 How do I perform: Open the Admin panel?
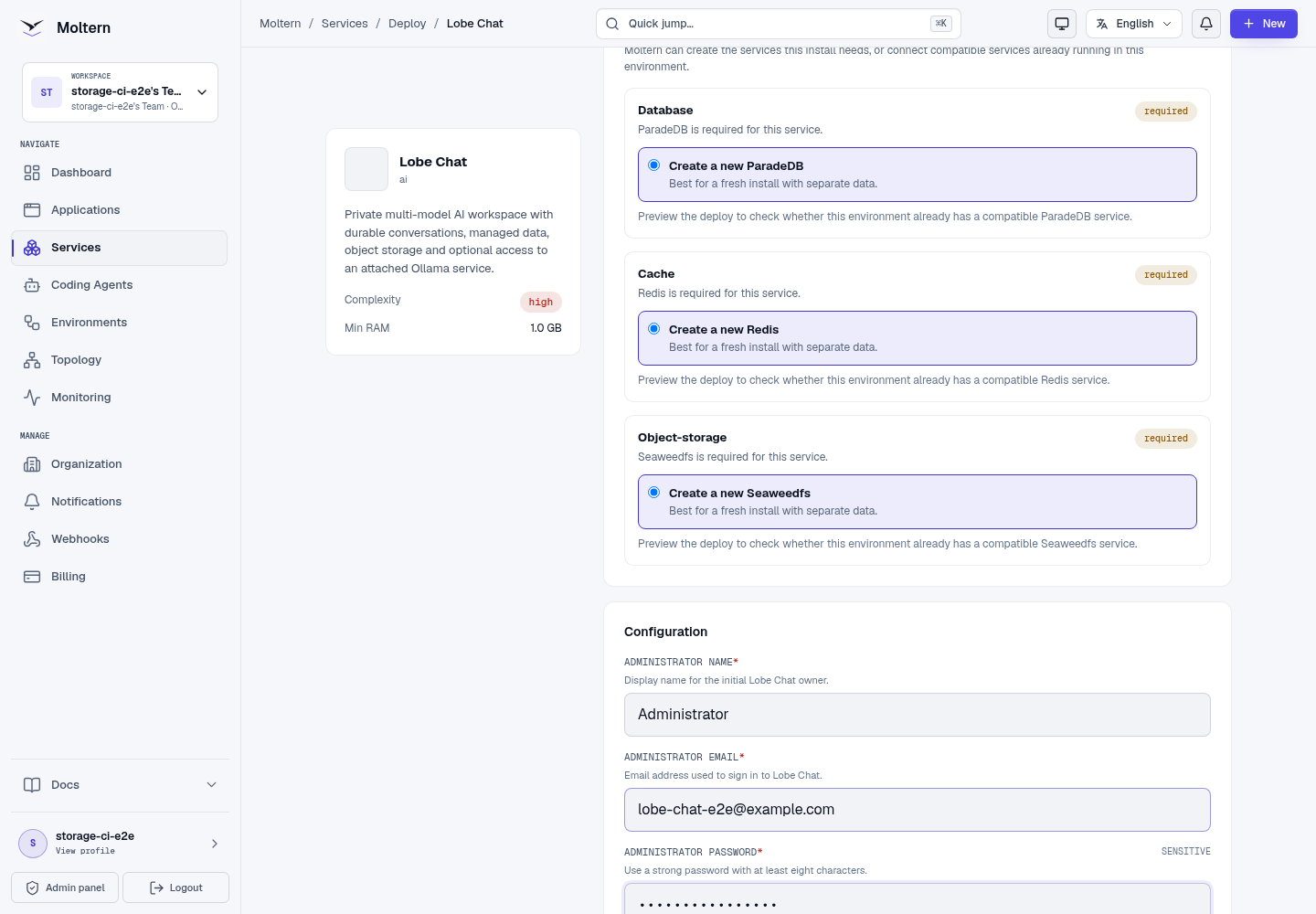pos(65,887)
